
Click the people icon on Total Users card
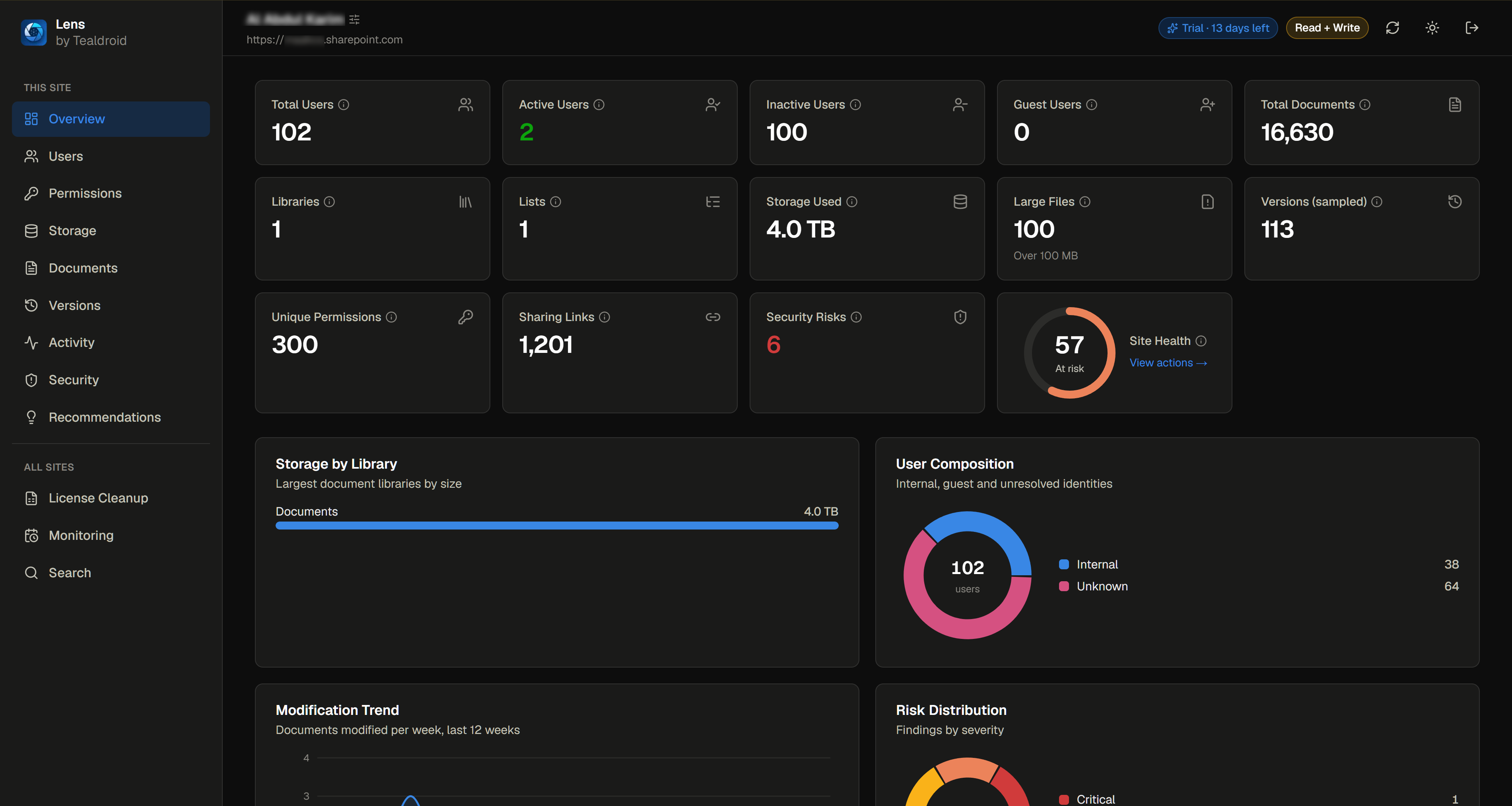point(465,105)
